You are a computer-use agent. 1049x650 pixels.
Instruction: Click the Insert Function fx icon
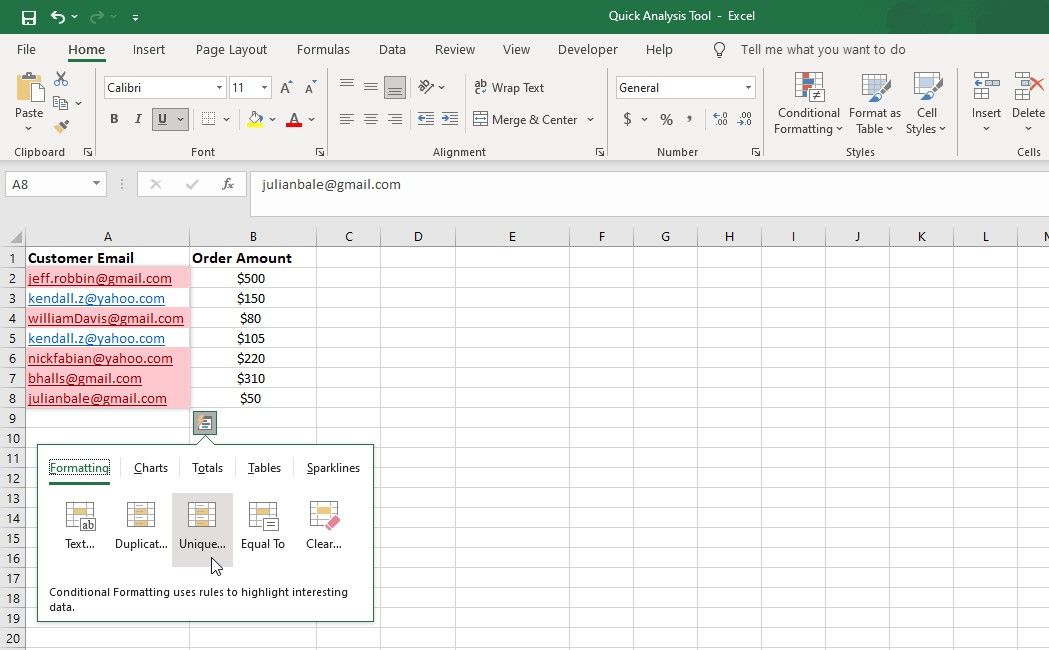pos(228,184)
